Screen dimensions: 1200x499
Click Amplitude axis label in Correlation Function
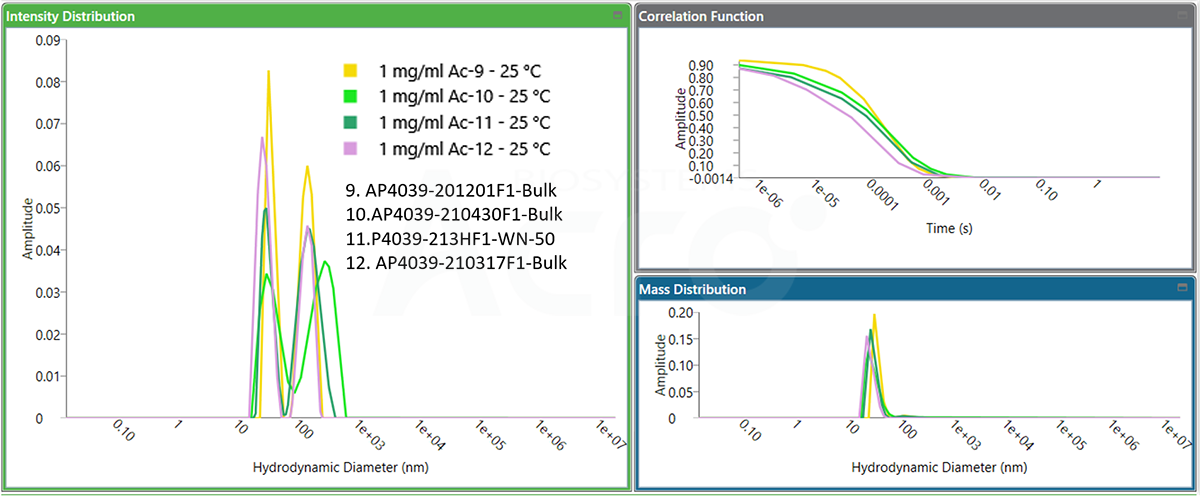(x=681, y=120)
